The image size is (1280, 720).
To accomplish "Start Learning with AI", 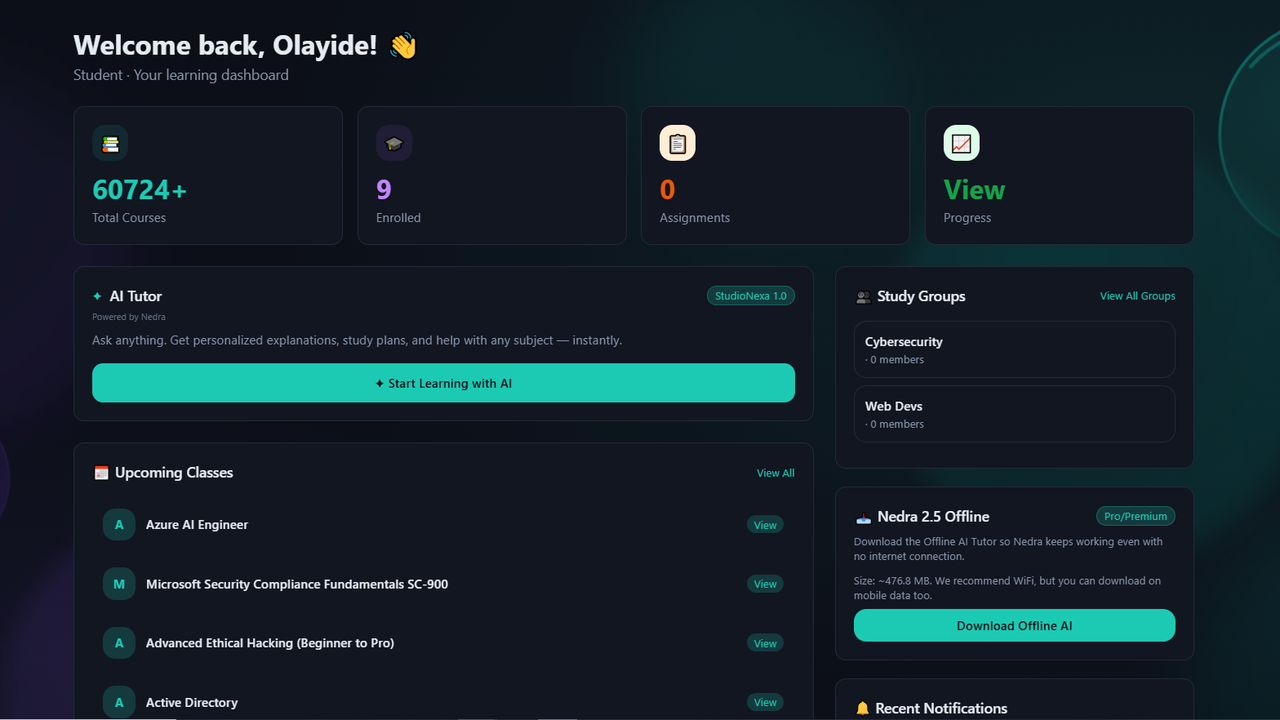I will pos(443,383).
